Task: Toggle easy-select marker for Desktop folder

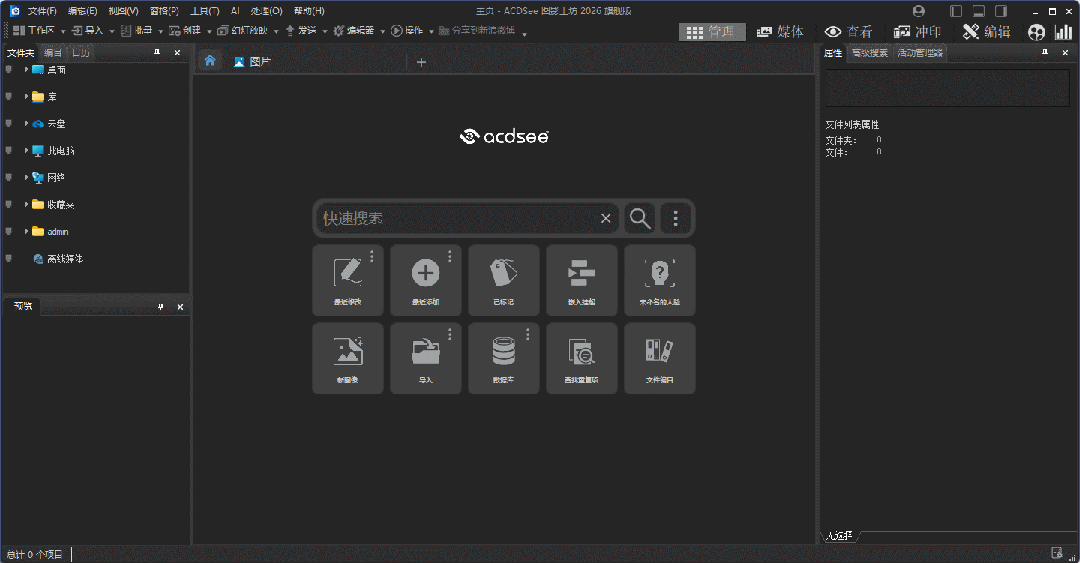Action: [x=8, y=70]
